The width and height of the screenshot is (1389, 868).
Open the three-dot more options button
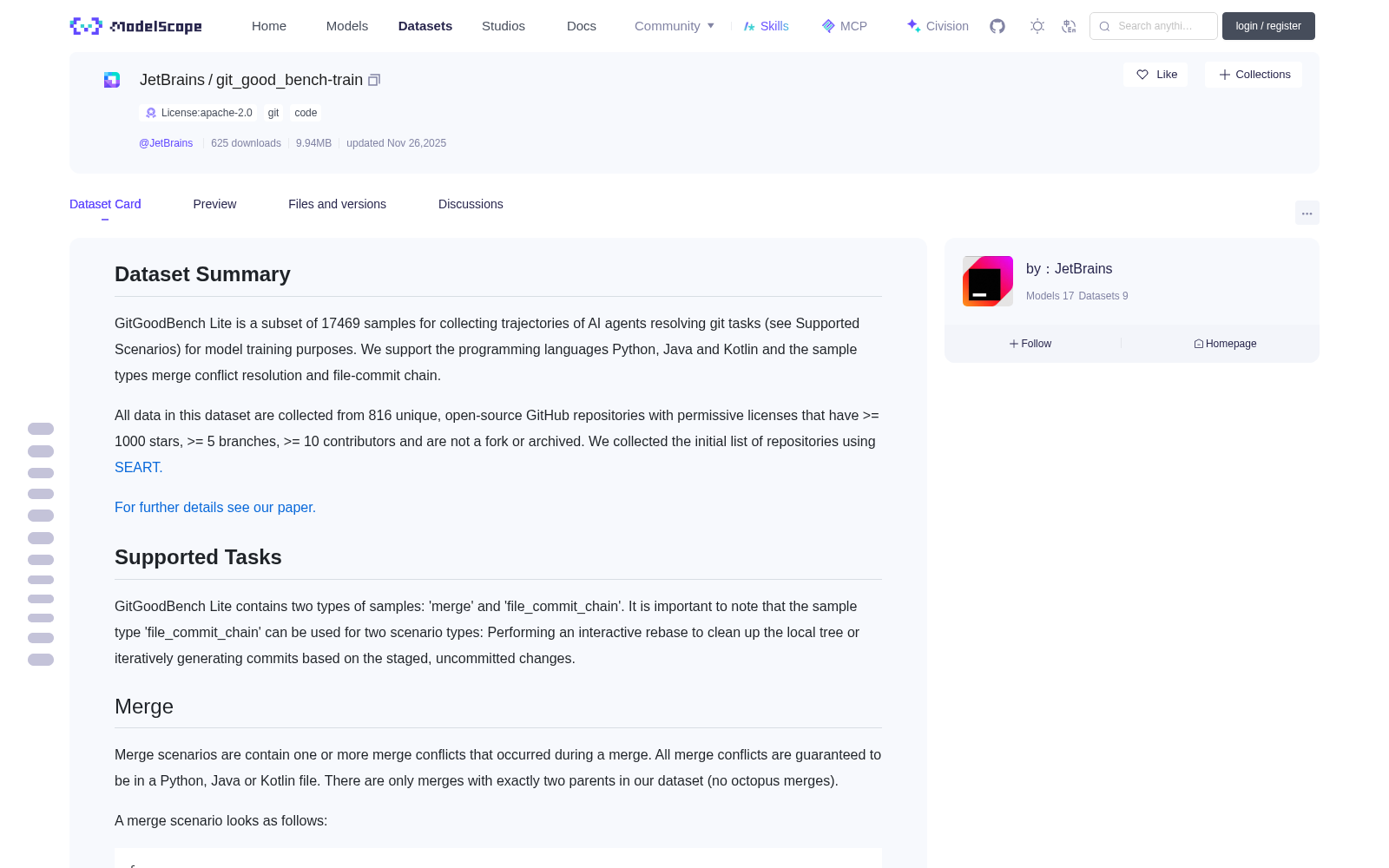[1307, 213]
